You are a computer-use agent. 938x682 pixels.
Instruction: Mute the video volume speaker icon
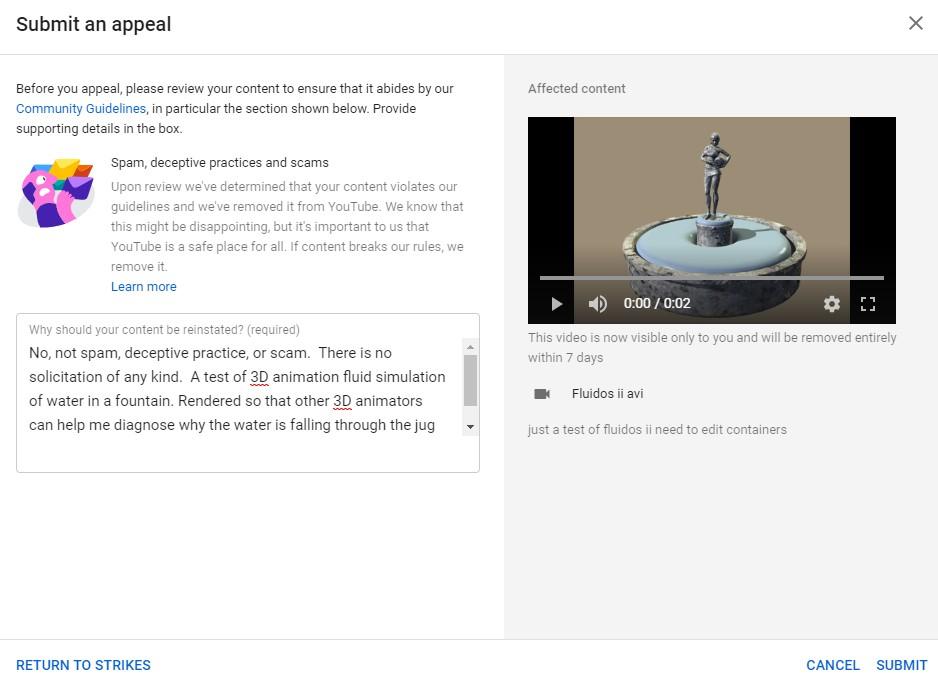coord(597,304)
